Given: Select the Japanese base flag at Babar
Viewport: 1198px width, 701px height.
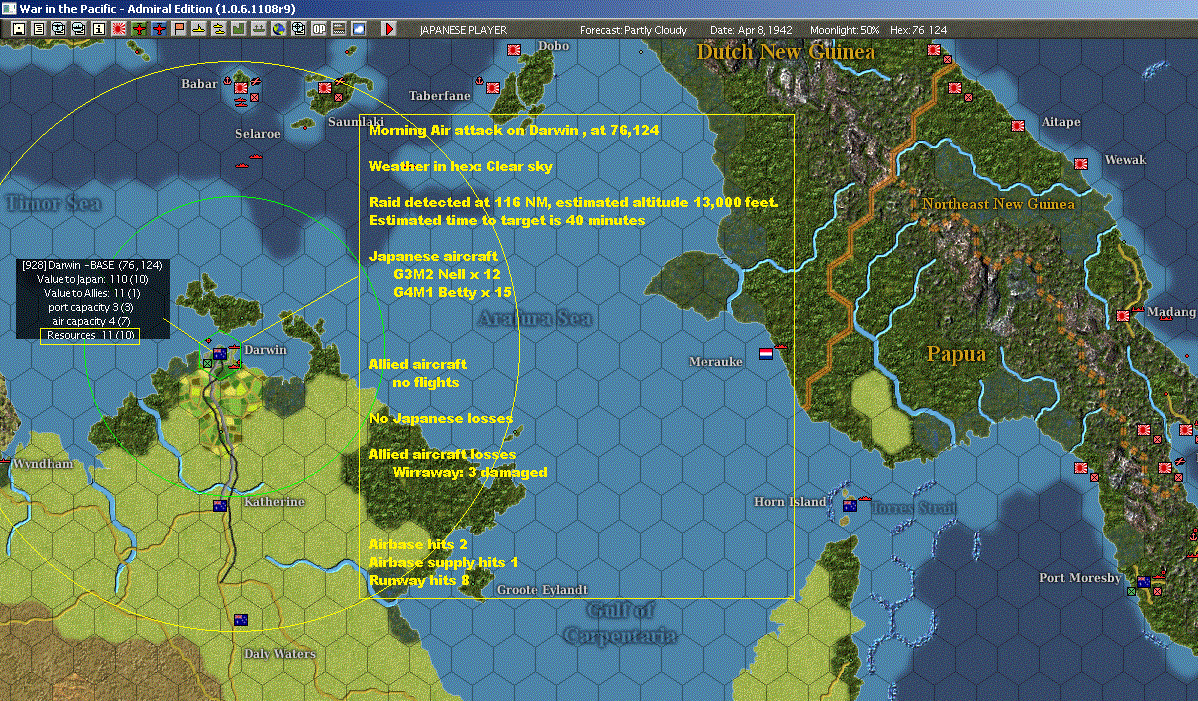Looking at the screenshot, I should coord(241,87).
